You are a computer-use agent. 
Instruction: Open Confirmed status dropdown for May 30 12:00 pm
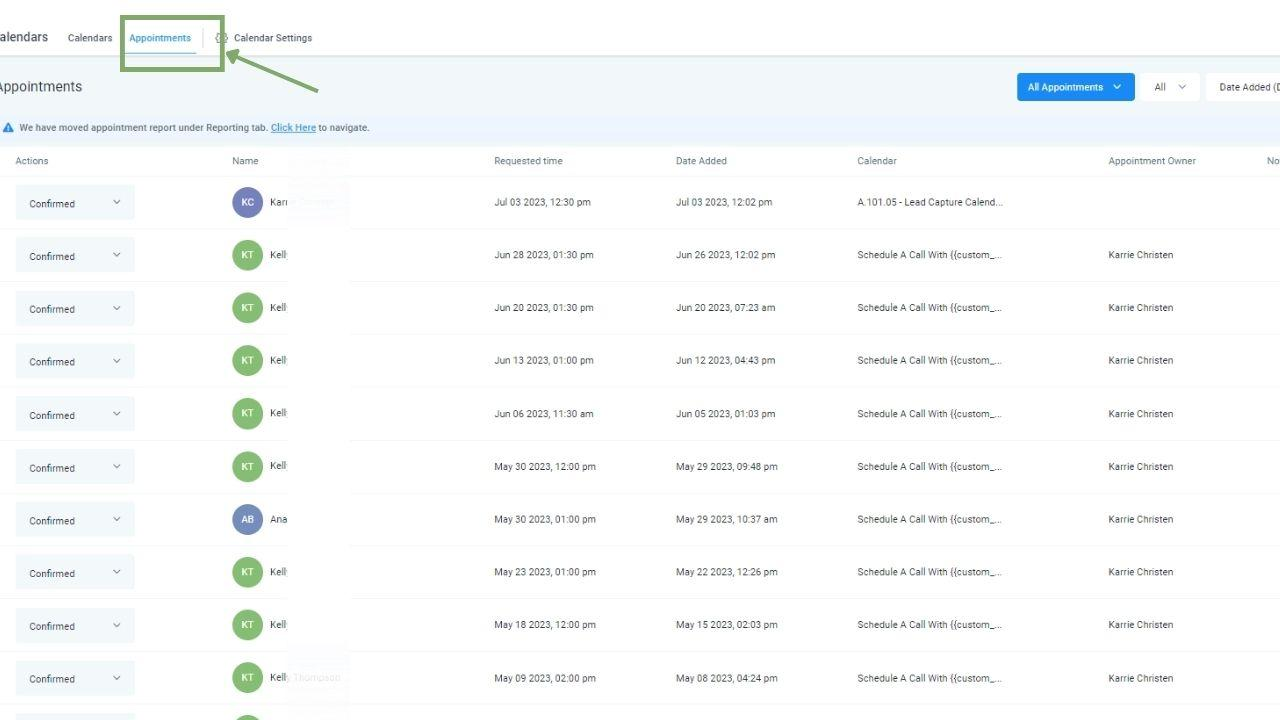(75, 468)
